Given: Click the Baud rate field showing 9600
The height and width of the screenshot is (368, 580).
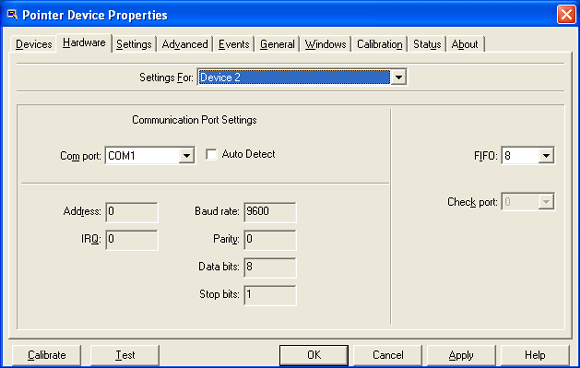Looking at the screenshot, I should click(270, 212).
